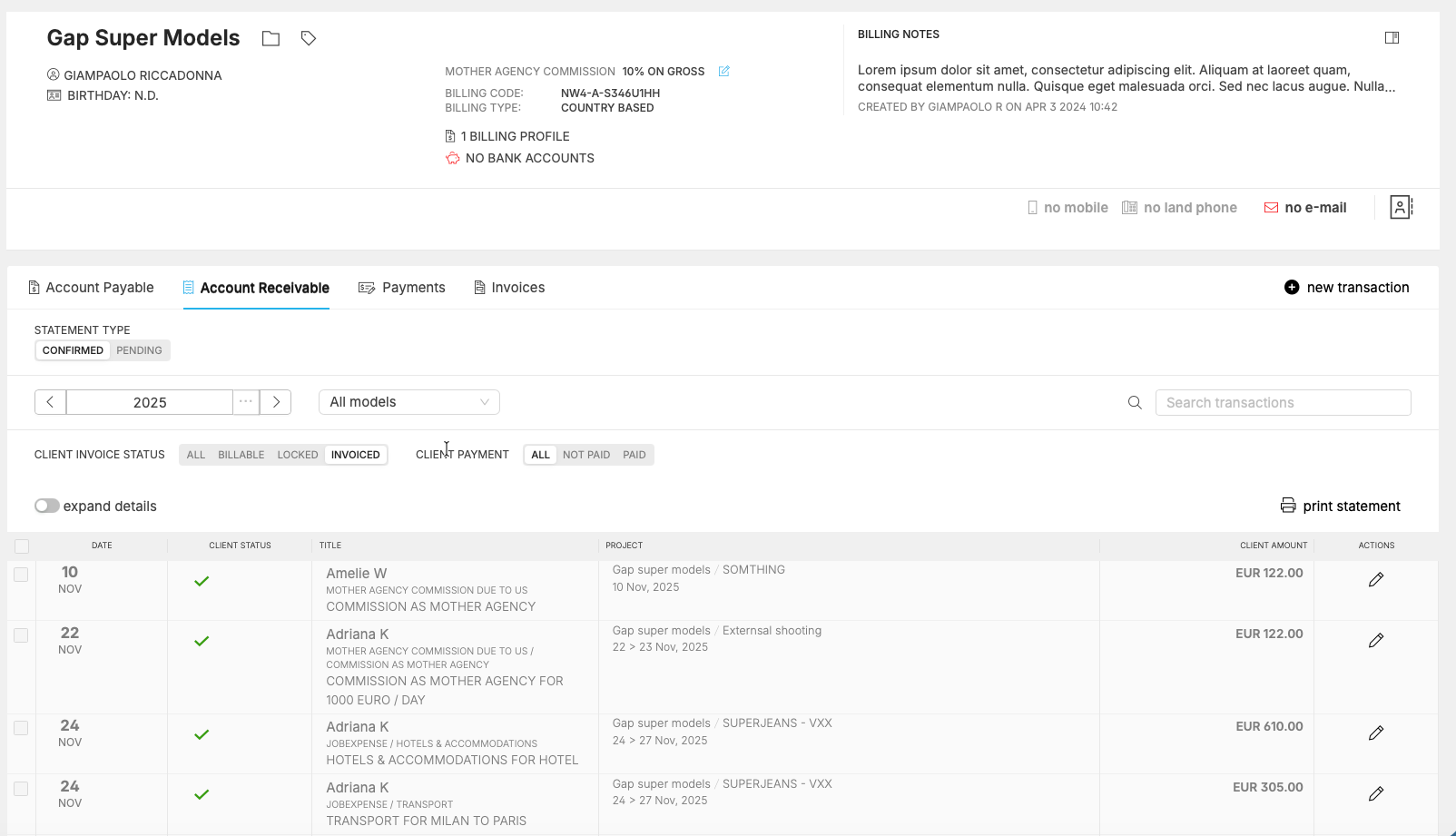Image resolution: width=1456 pixels, height=836 pixels.
Task: Open the All models dropdown
Action: point(408,401)
